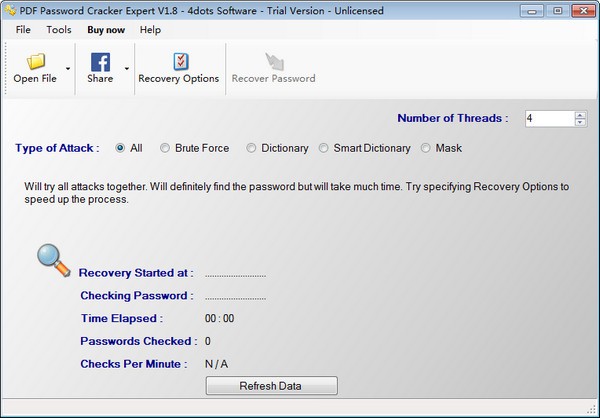Expand the Share dropdown arrow

pyautogui.click(x=126, y=69)
